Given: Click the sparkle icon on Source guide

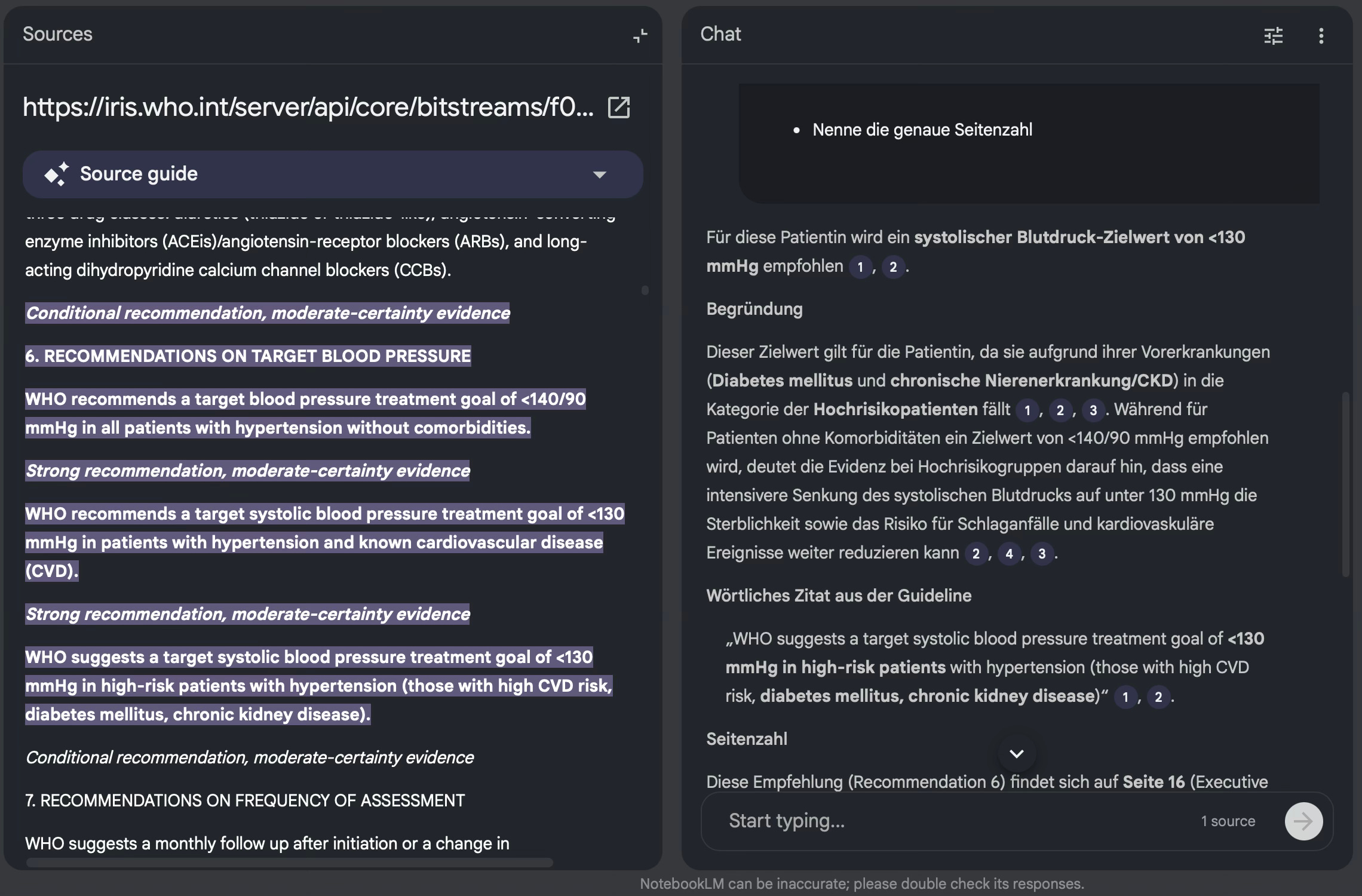Looking at the screenshot, I should [x=57, y=174].
